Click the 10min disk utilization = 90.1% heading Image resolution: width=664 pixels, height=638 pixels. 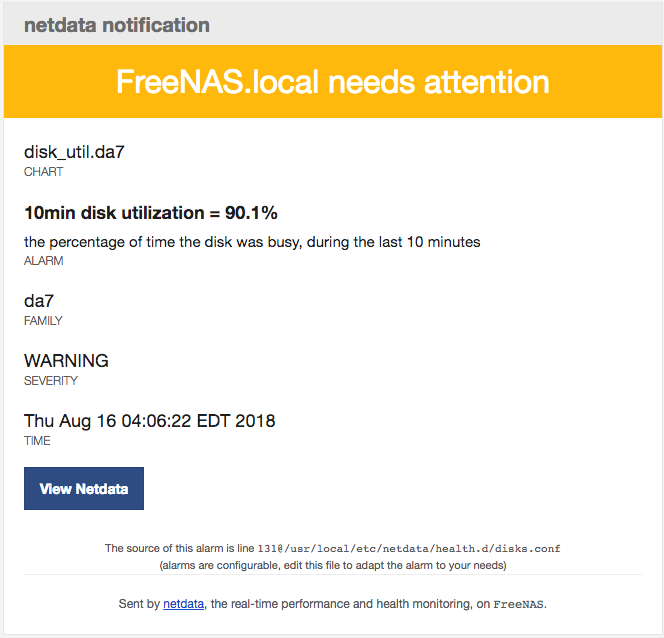[x=151, y=213]
